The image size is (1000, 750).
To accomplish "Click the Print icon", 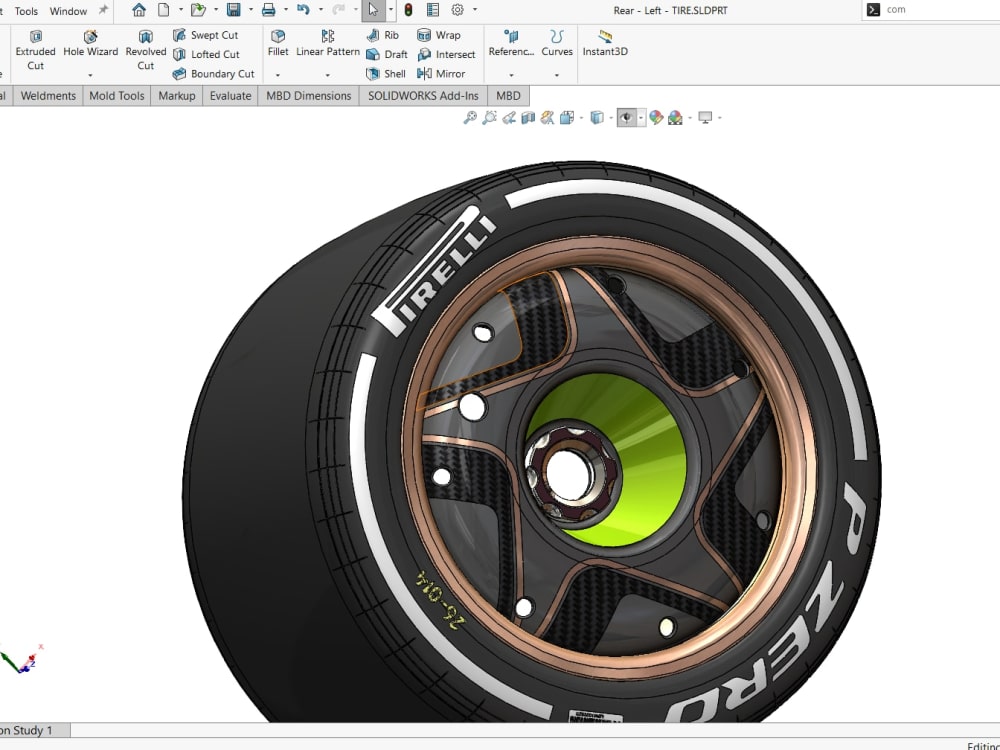I will 268,10.
